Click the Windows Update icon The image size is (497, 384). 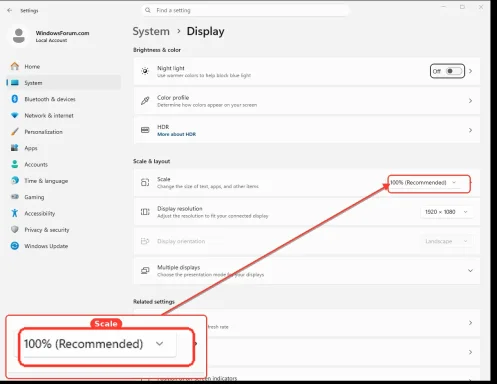click(15, 246)
